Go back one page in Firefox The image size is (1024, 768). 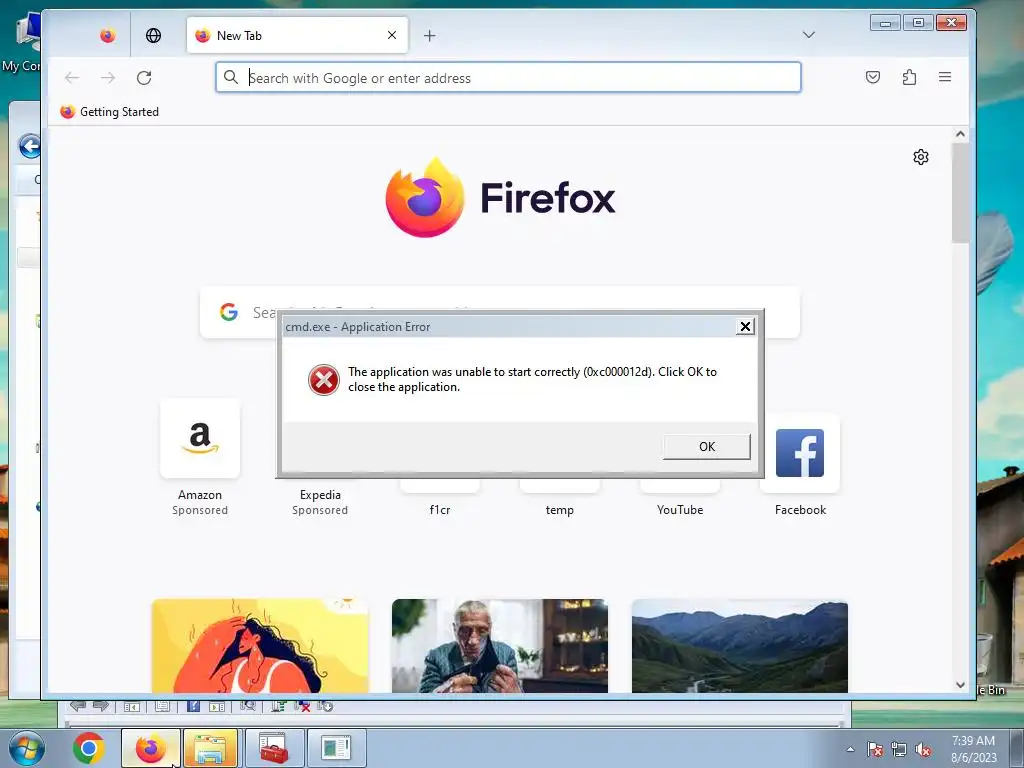tap(72, 78)
